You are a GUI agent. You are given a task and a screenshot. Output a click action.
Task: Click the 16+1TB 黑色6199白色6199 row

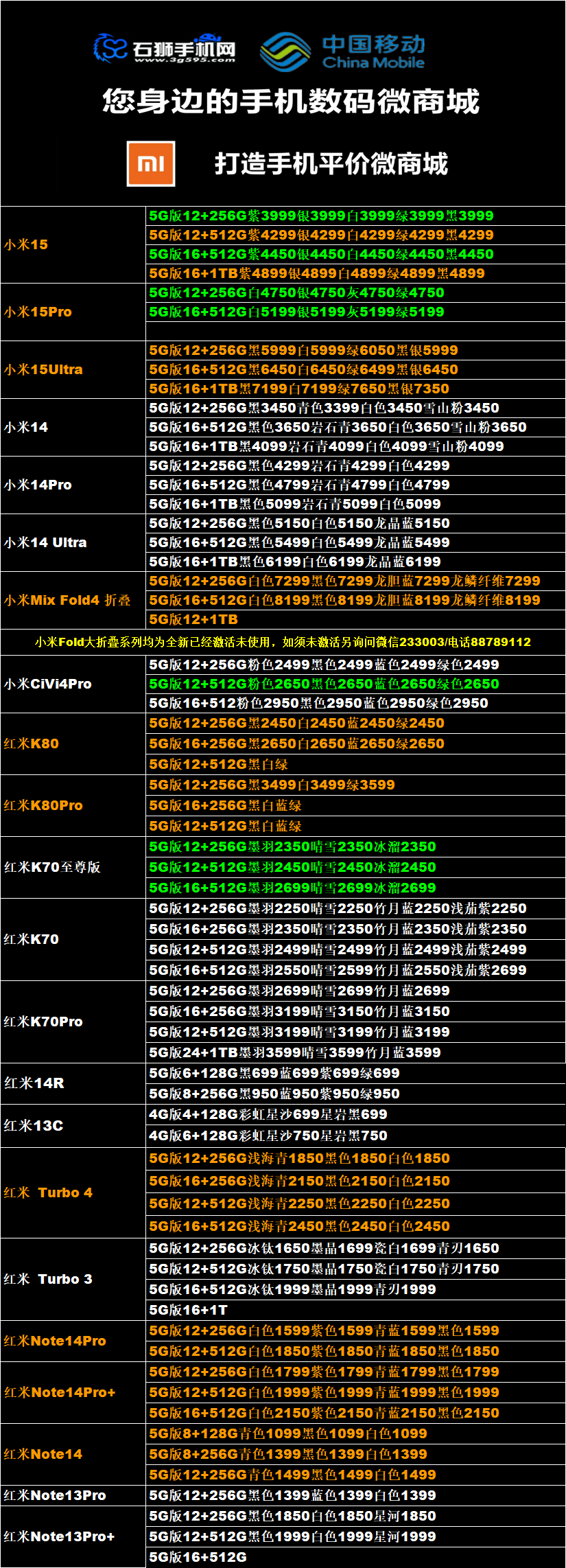tap(356, 562)
